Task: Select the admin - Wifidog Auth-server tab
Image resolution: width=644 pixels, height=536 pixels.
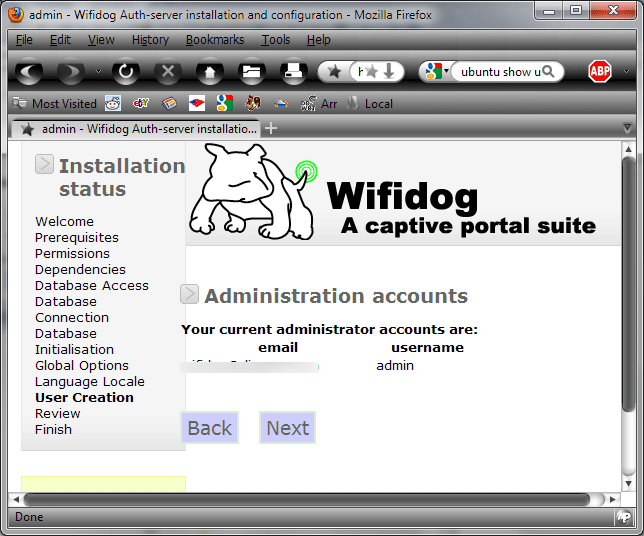Action: pos(136,129)
